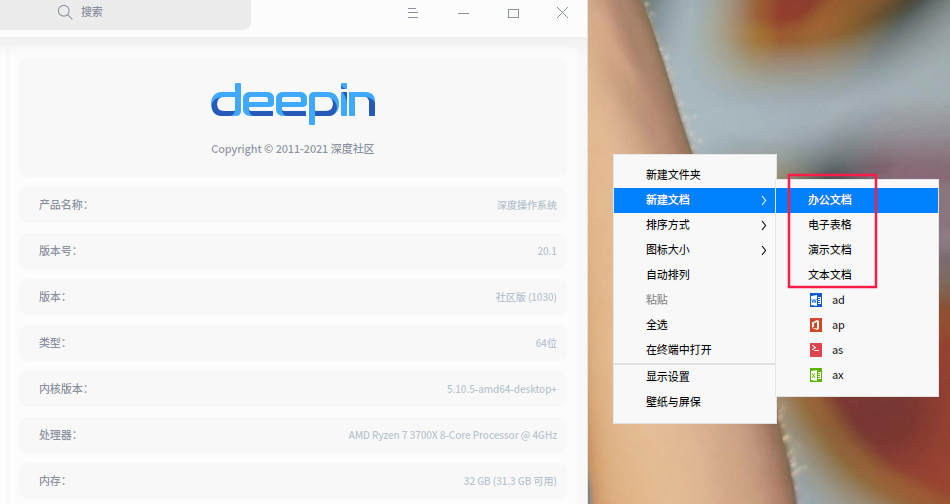Expand the 新建文档 submenu arrow

point(763,201)
